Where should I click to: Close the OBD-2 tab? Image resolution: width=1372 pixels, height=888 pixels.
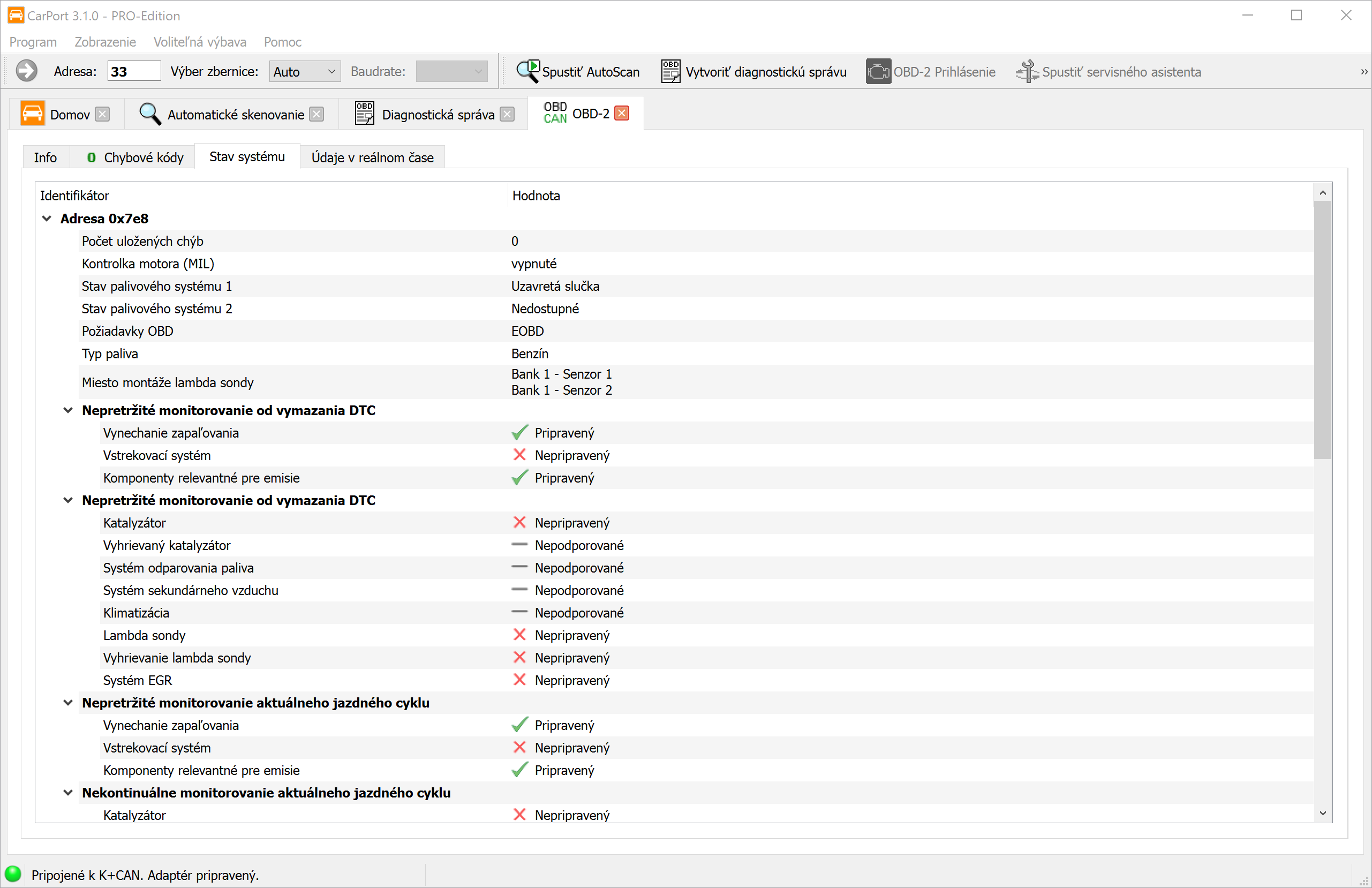pyautogui.click(x=622, y=113)
